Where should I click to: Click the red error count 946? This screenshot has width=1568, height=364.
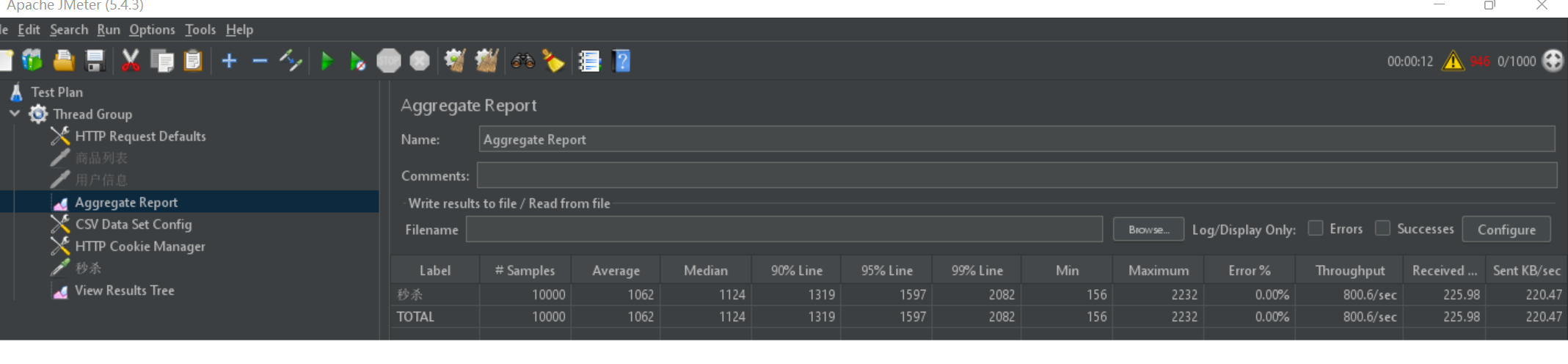point(1480,61)
